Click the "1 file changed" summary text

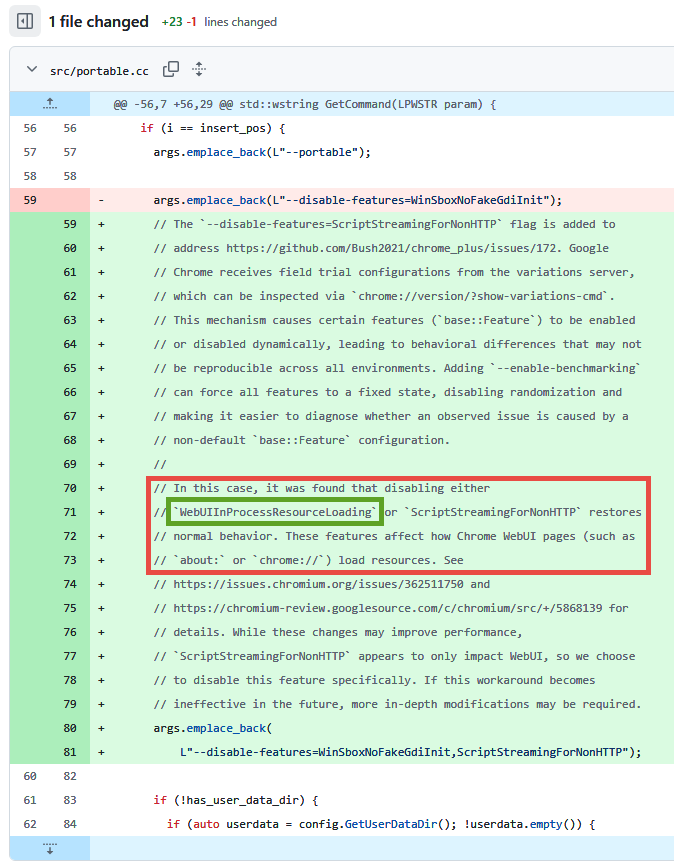[98, 21]
